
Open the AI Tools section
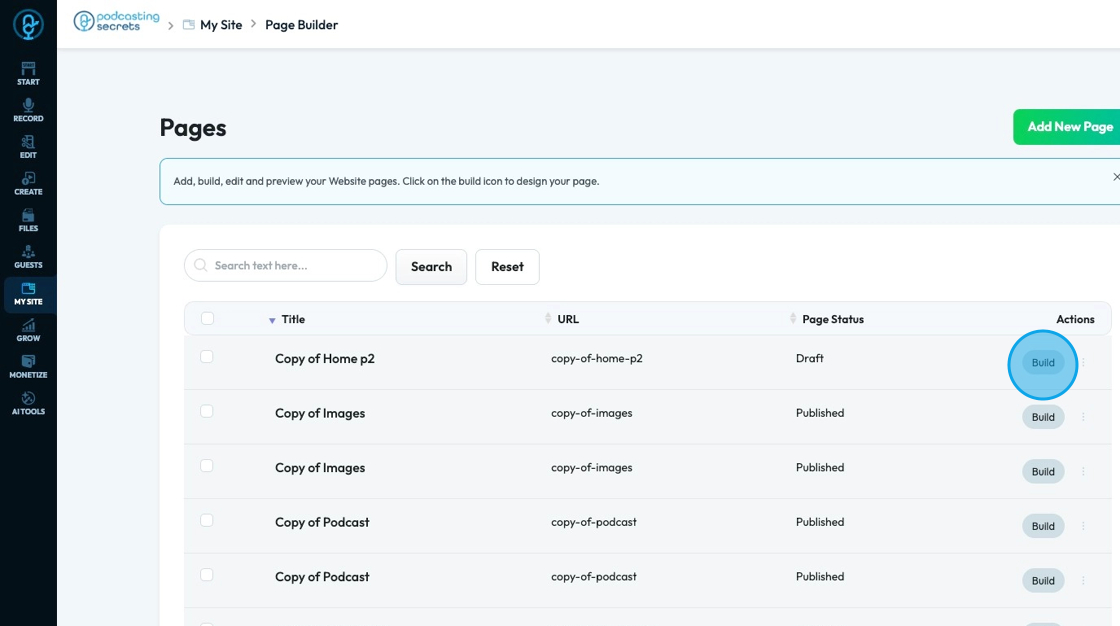click(28, 404)
